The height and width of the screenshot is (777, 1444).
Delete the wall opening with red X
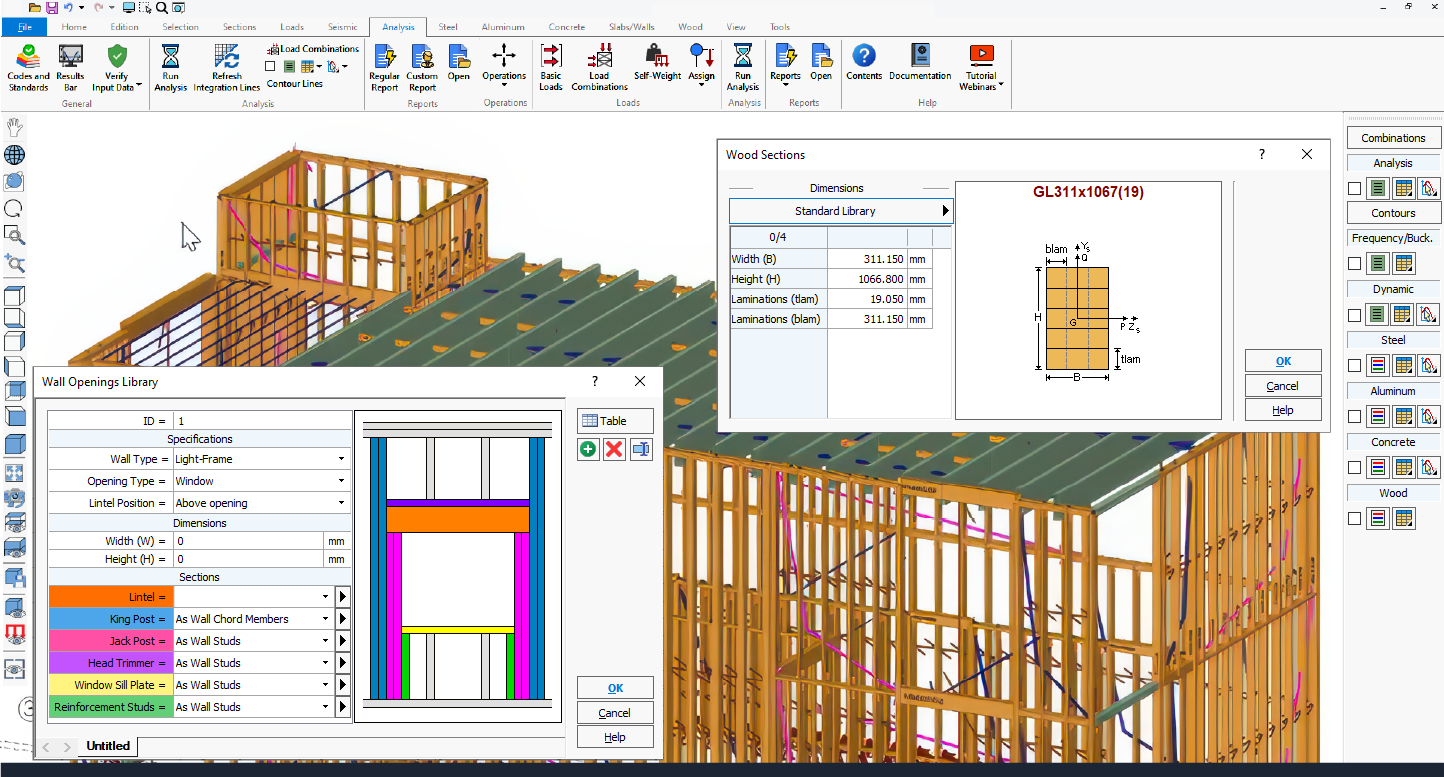tap(614, 450)
